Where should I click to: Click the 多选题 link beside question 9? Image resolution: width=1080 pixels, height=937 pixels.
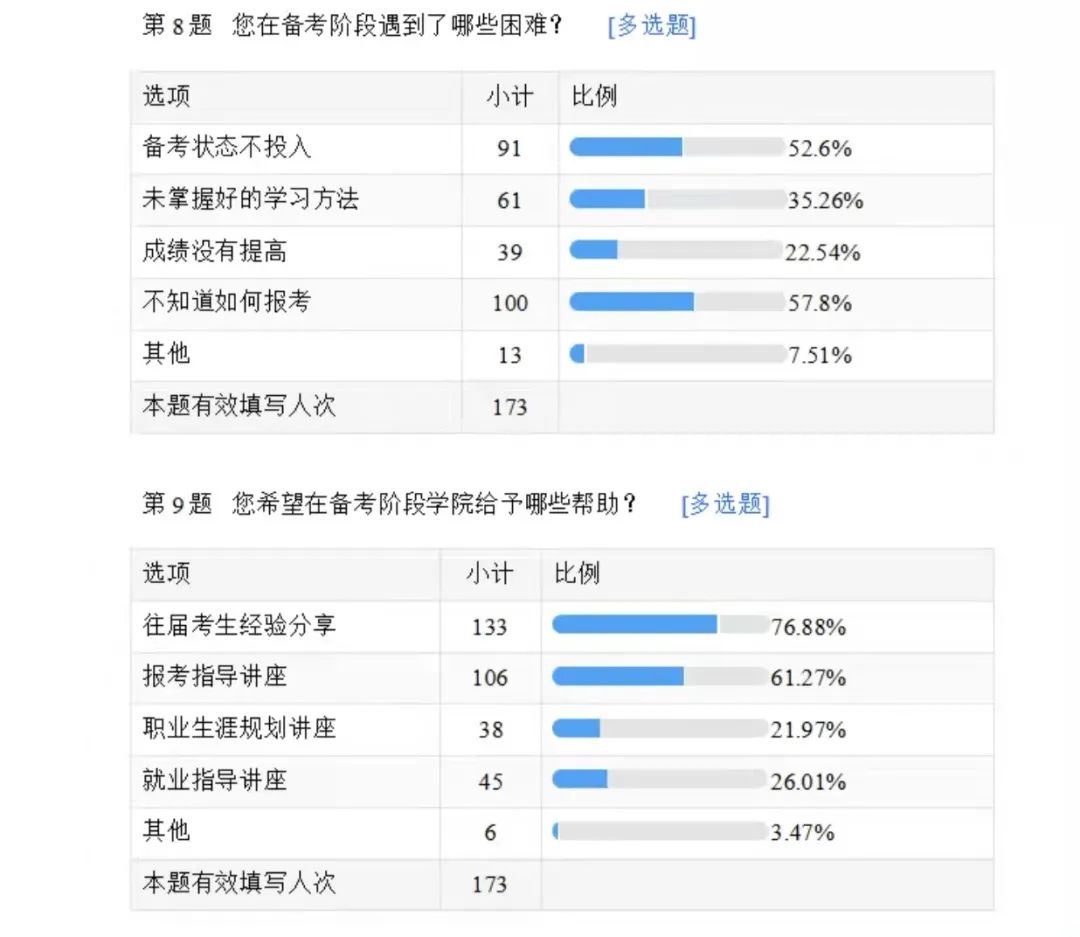pyautogui.click(x=725, y=504)
